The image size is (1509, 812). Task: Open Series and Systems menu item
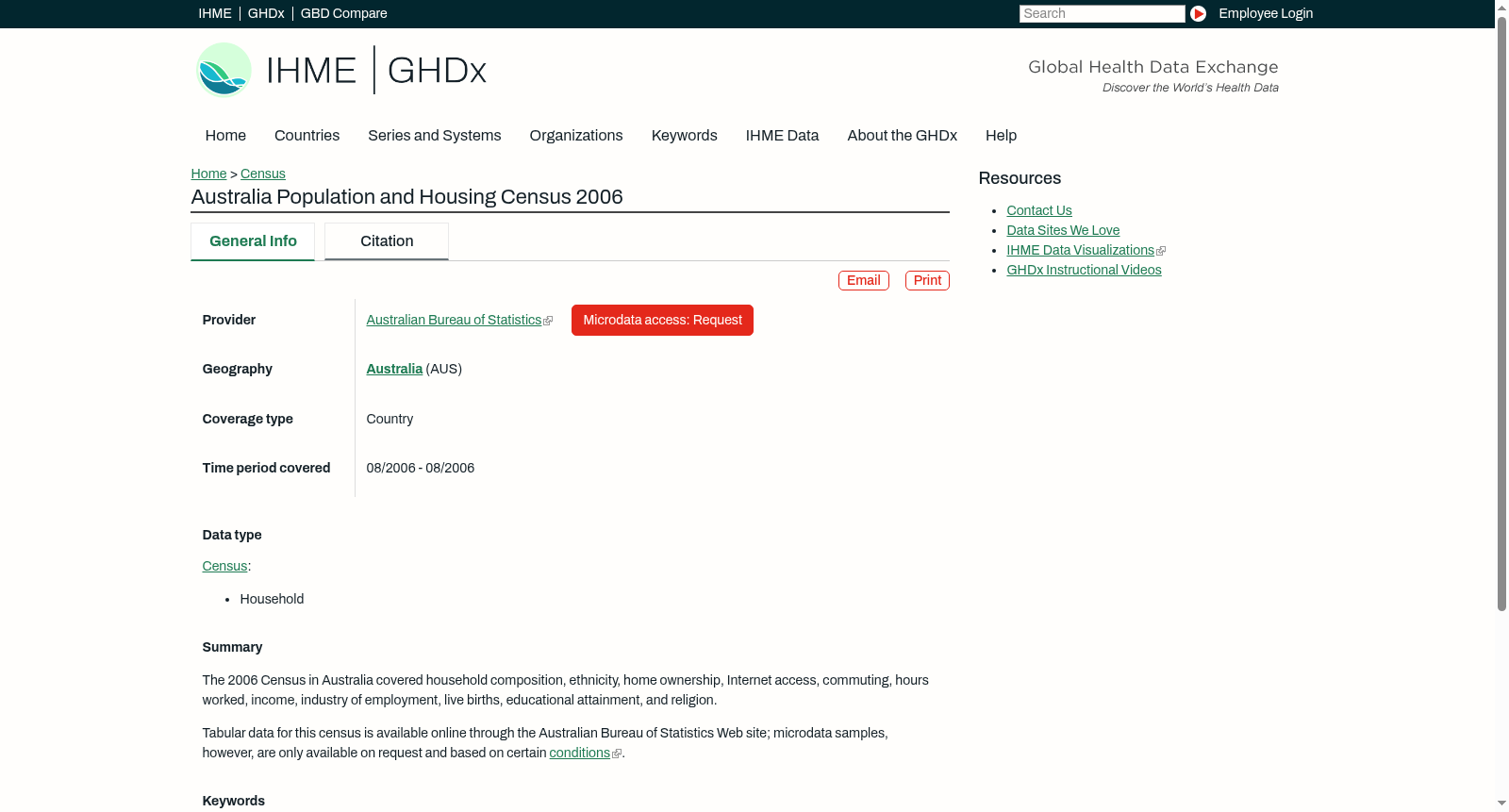click(435, 136)
